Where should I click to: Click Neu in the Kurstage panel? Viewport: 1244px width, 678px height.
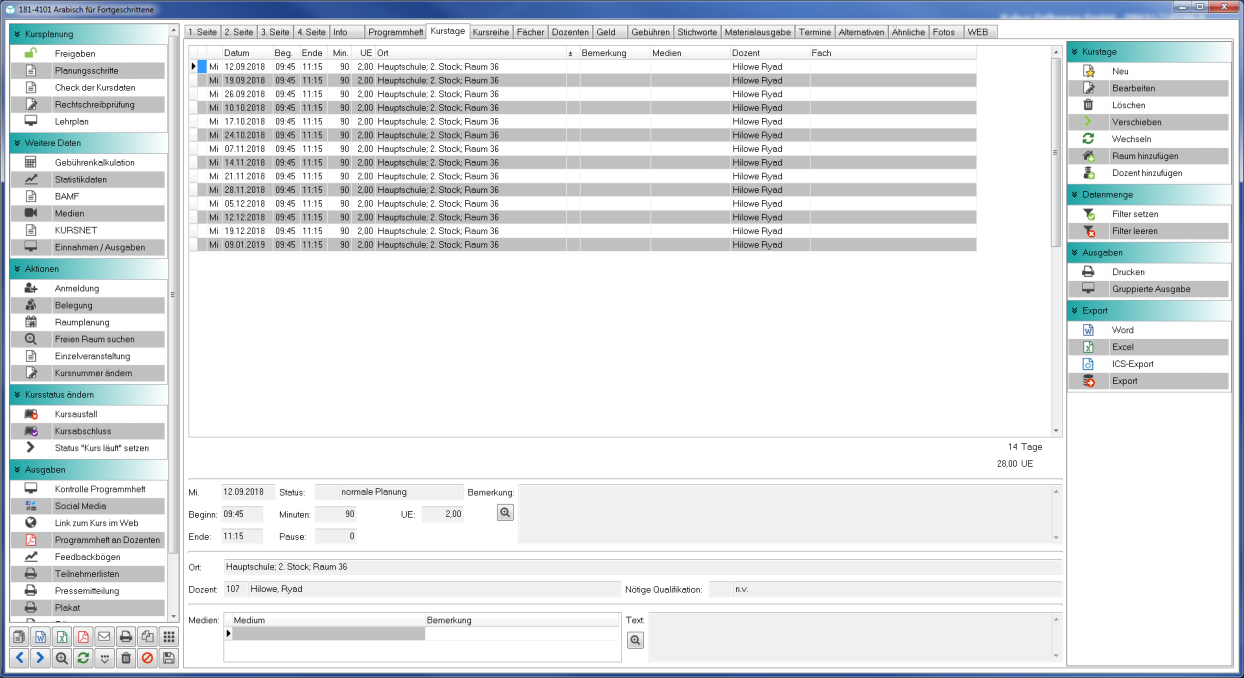tap(1149, 71)
